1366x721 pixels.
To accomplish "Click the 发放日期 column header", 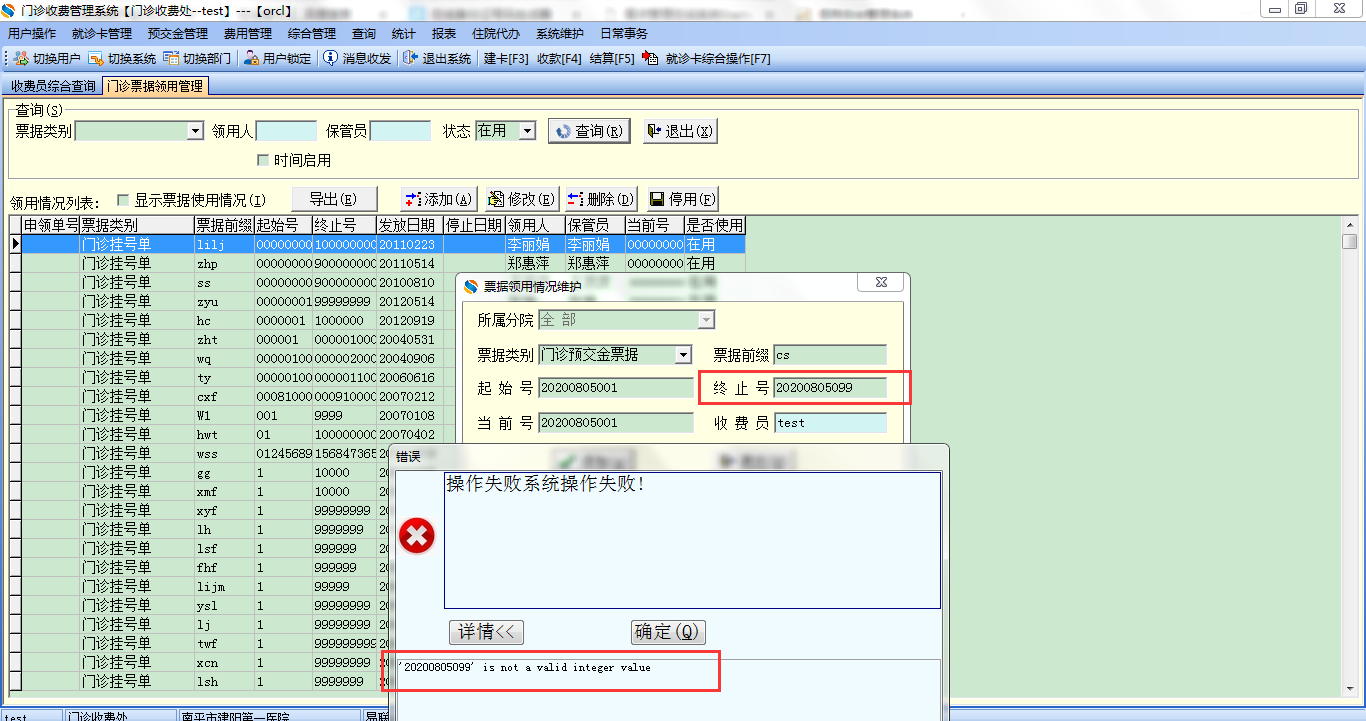I will click(x=409, y=225).
